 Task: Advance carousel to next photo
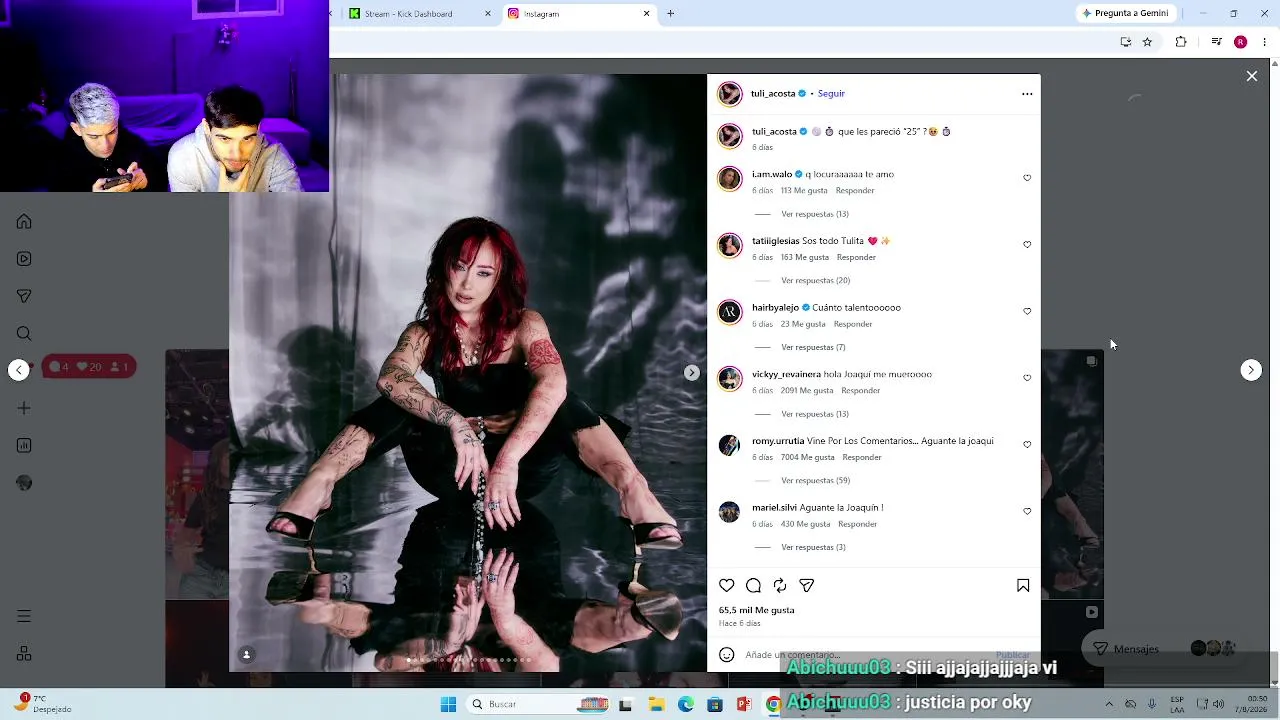click(x=691, y=373)
